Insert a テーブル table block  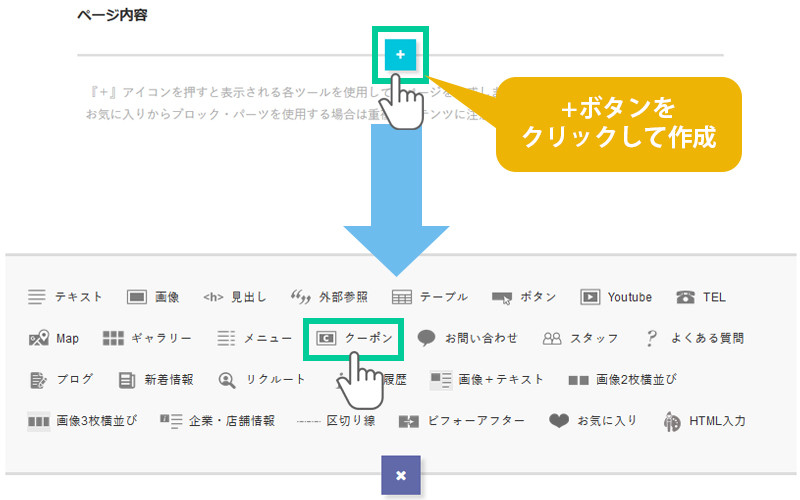tap(429, 297)
